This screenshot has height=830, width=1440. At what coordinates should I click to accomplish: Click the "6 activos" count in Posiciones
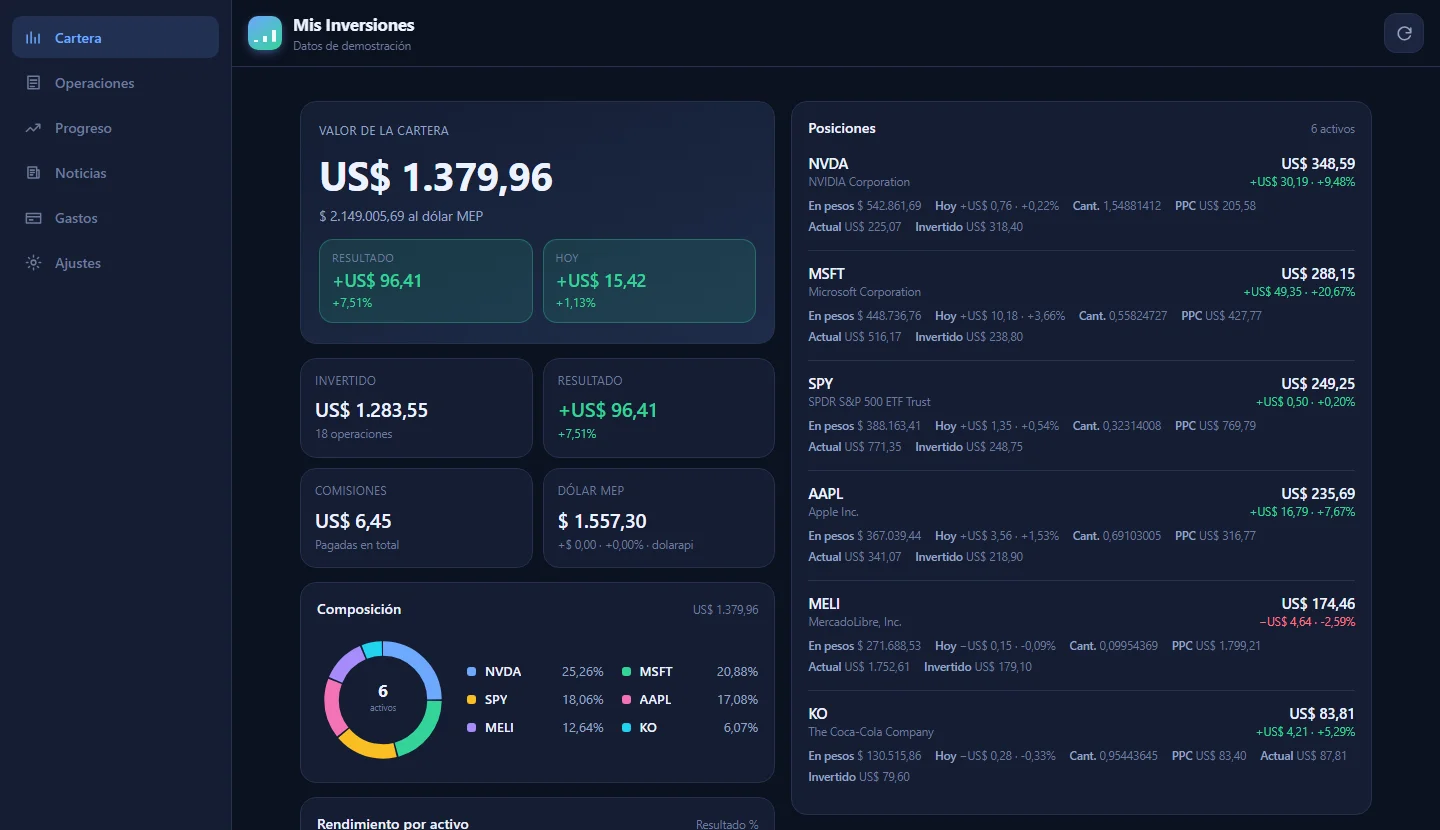[x=1333, y=129]
